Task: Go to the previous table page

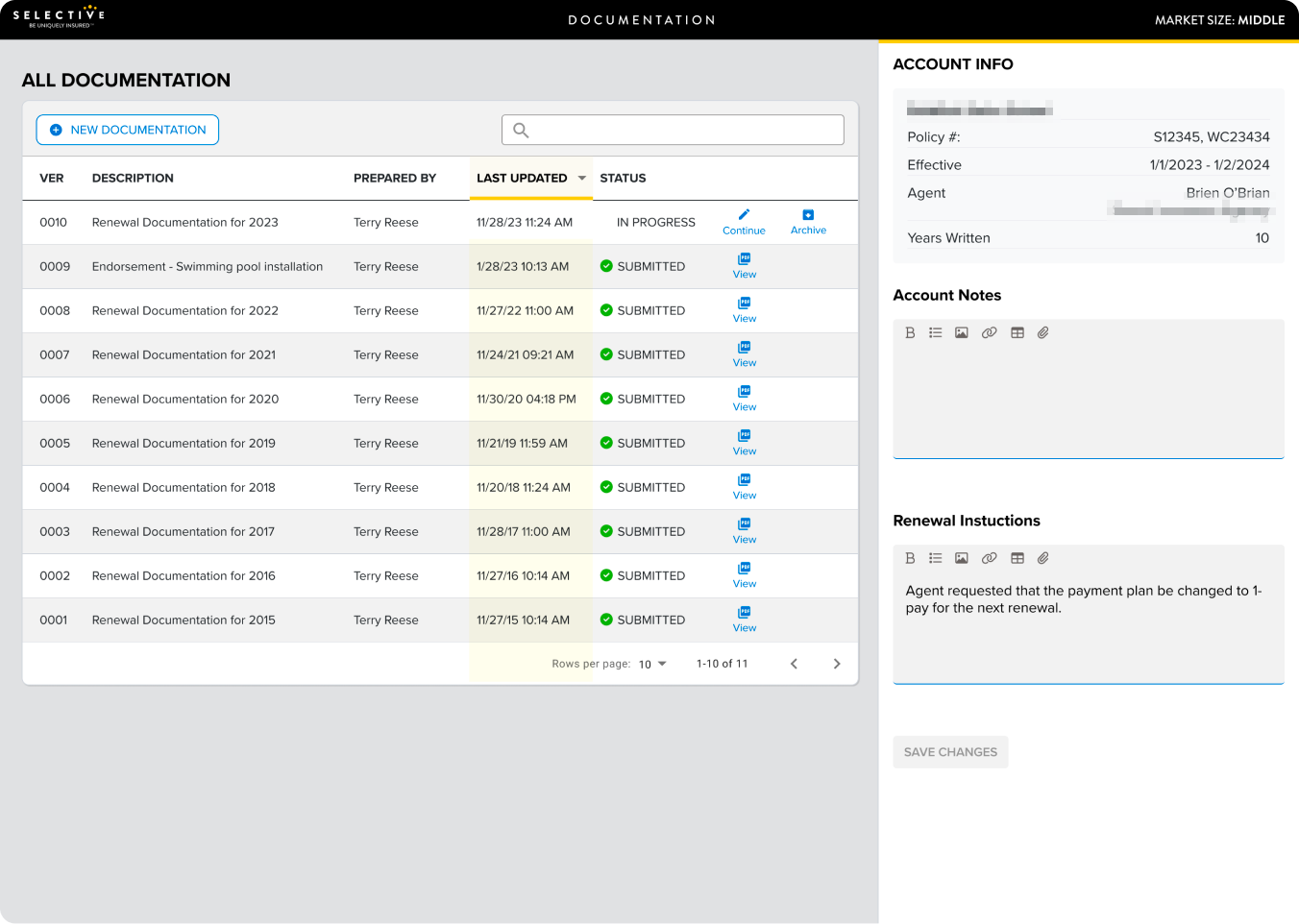Action: (x=794, y=664)
